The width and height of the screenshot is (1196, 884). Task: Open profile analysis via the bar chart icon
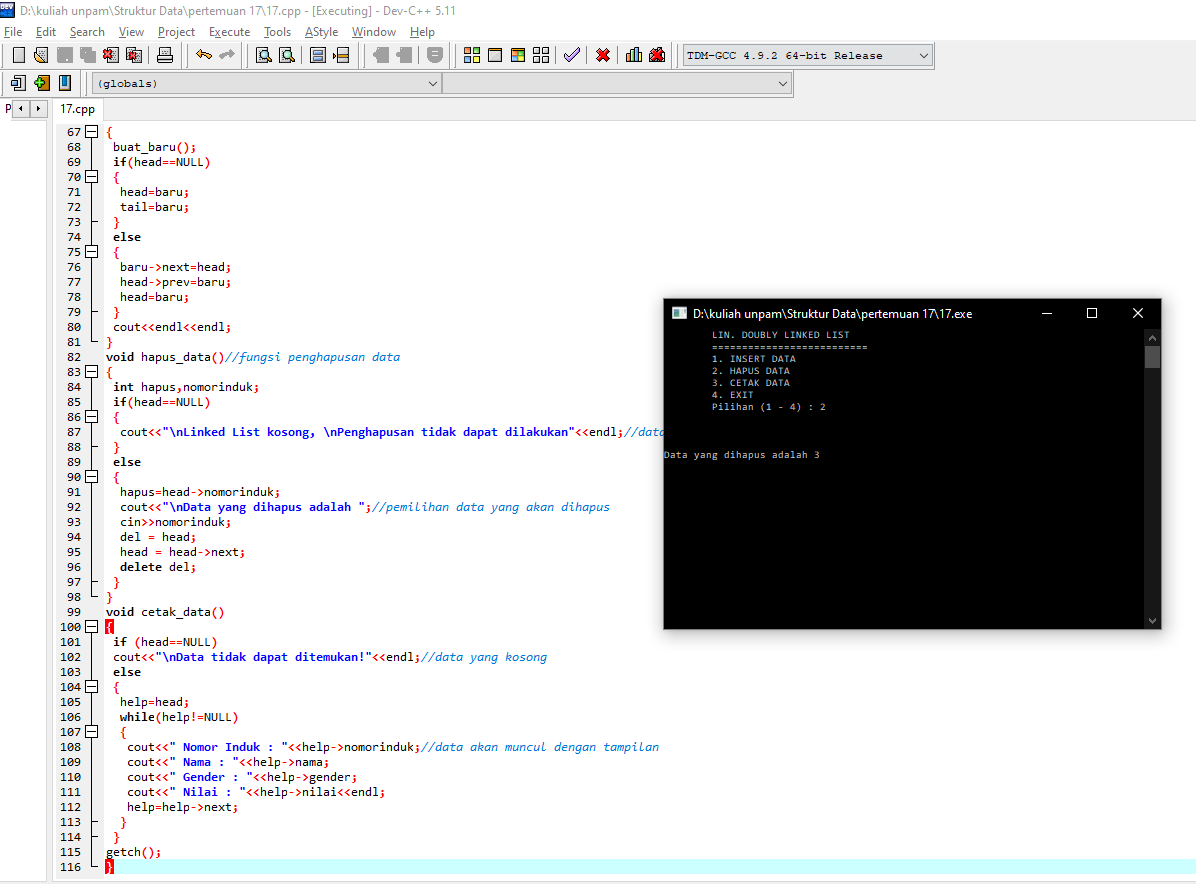click(x=634, y=55)
